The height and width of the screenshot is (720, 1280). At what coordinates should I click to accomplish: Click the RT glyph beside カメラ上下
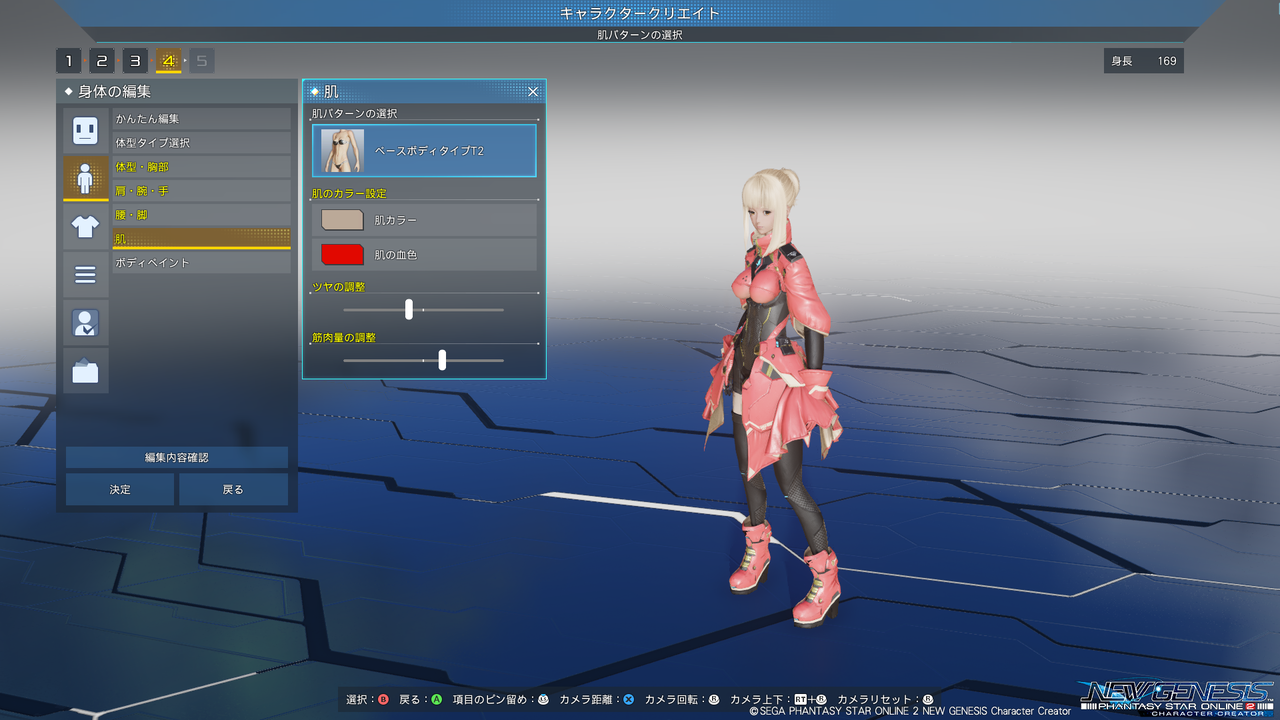coord(801,700)
